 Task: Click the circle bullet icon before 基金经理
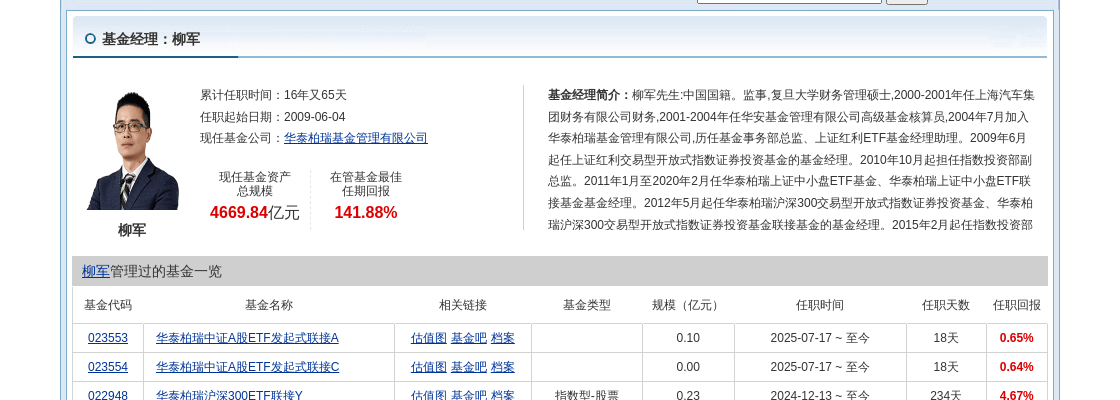pyautogui.click(x=90, y=39)
